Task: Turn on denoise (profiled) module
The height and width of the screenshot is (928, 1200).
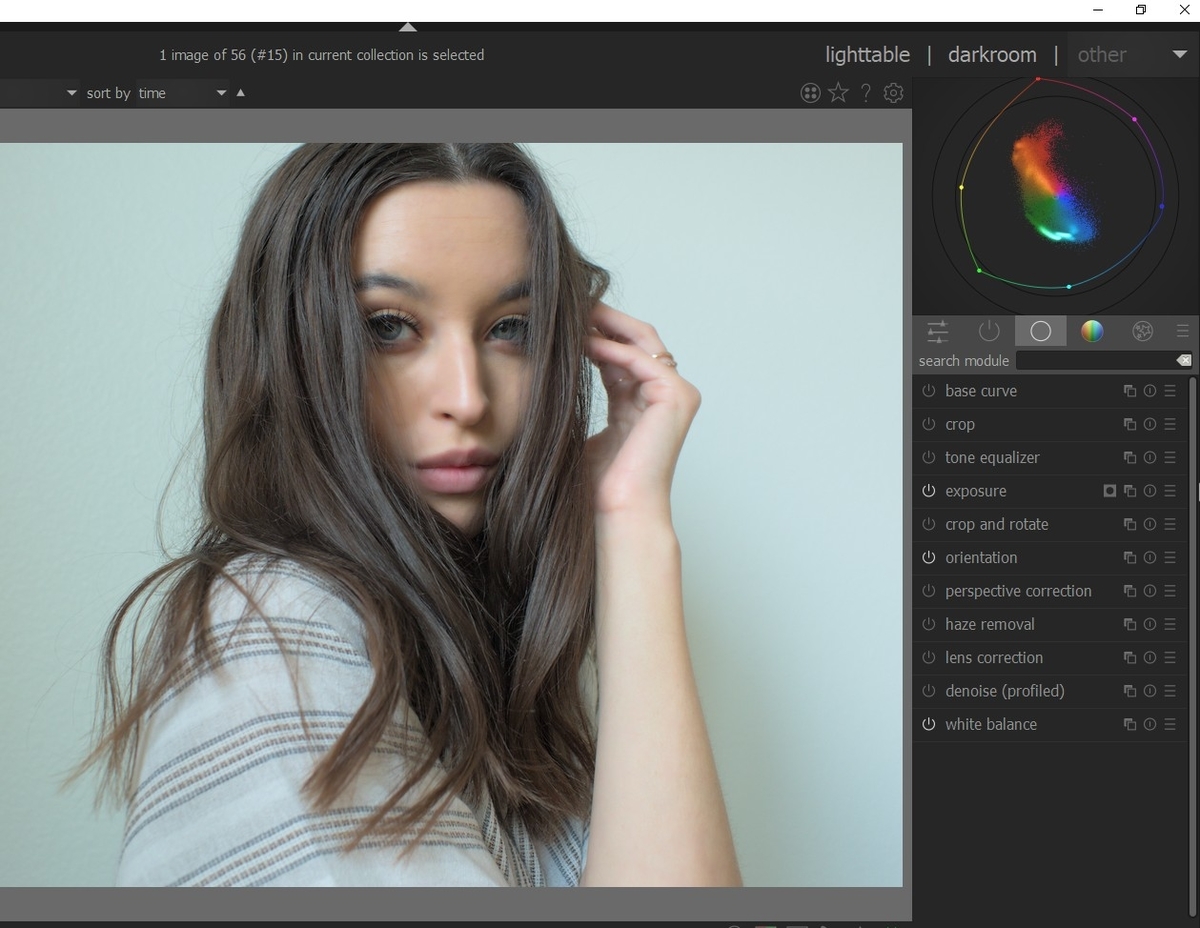Action: (x=928, y=691)
